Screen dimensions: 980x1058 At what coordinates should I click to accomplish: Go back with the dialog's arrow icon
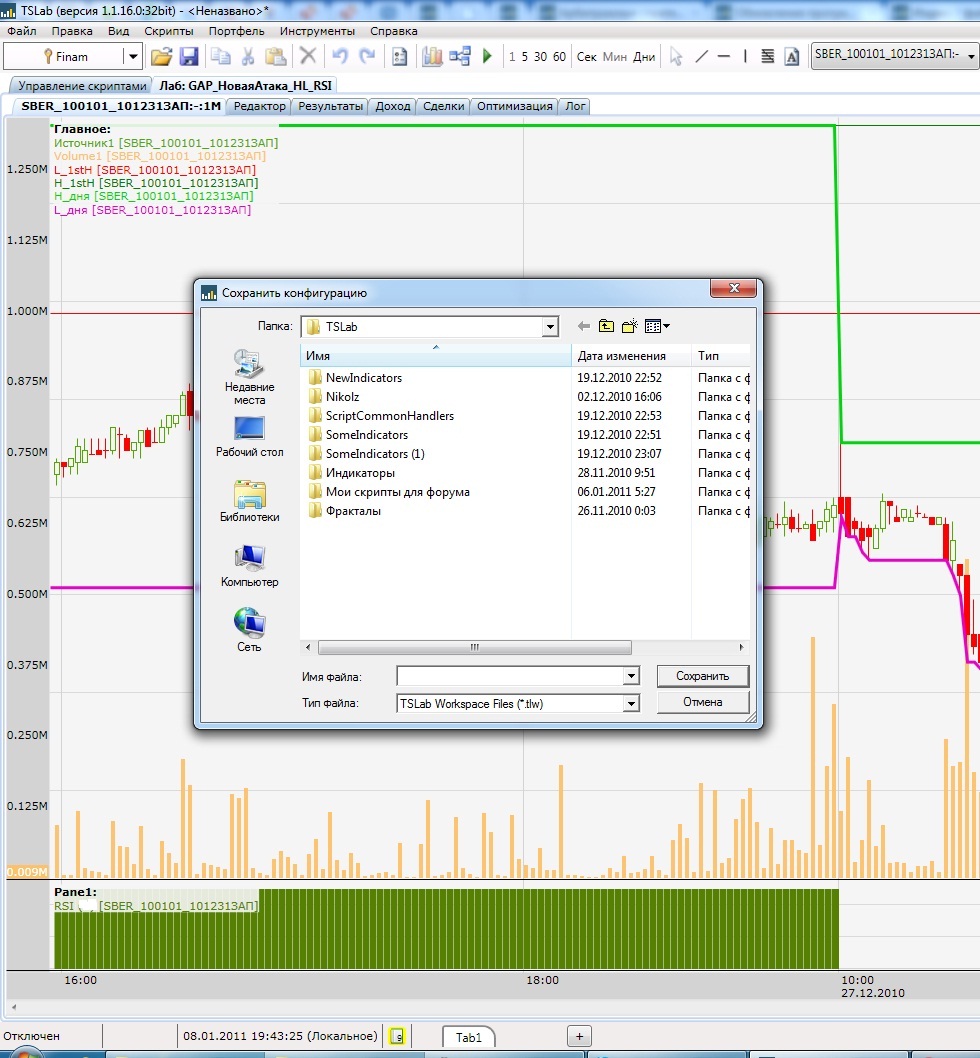tap(584, 326)
